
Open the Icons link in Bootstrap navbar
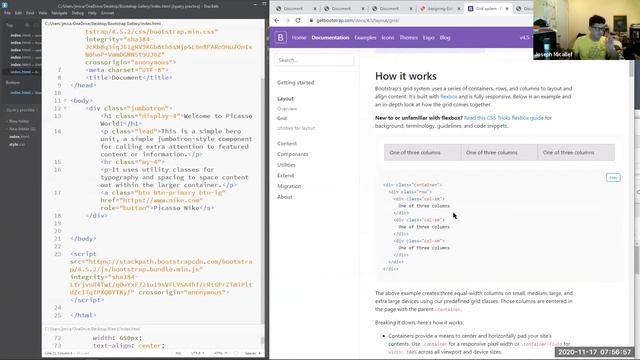pyautogui.click(x=388, y=38)
